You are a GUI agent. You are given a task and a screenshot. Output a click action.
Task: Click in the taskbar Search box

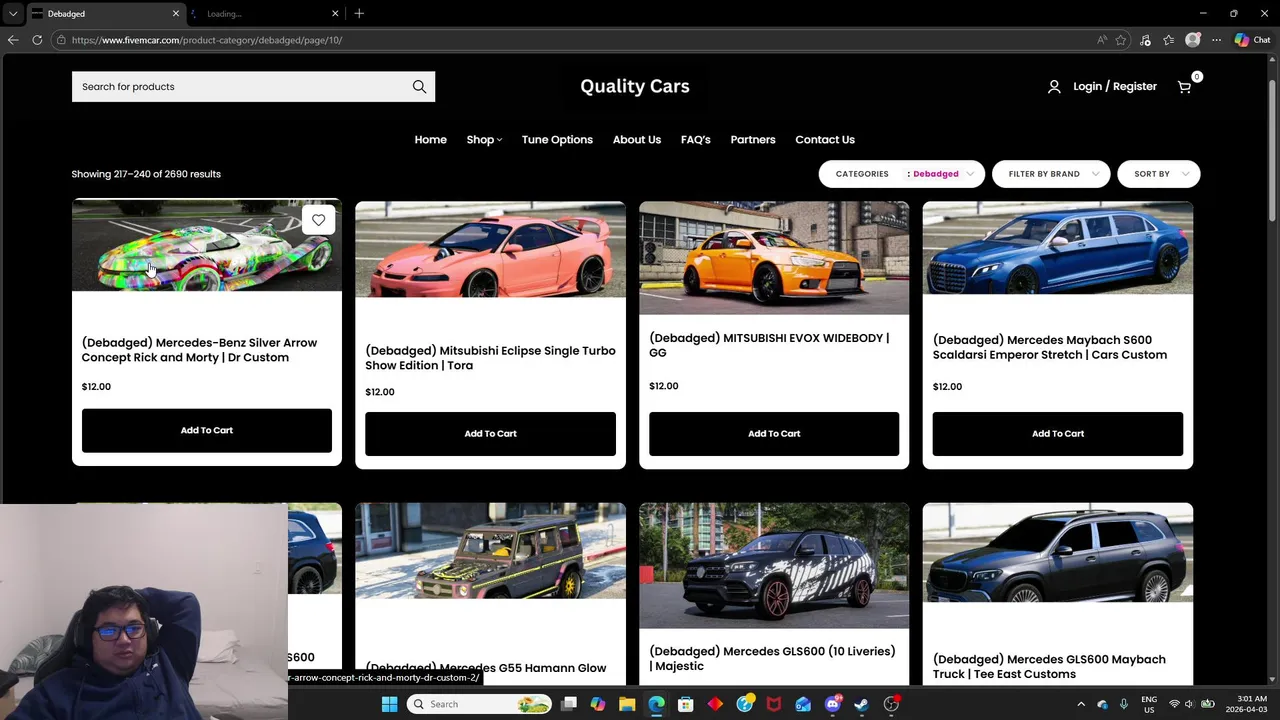click(x=480, y=704)
